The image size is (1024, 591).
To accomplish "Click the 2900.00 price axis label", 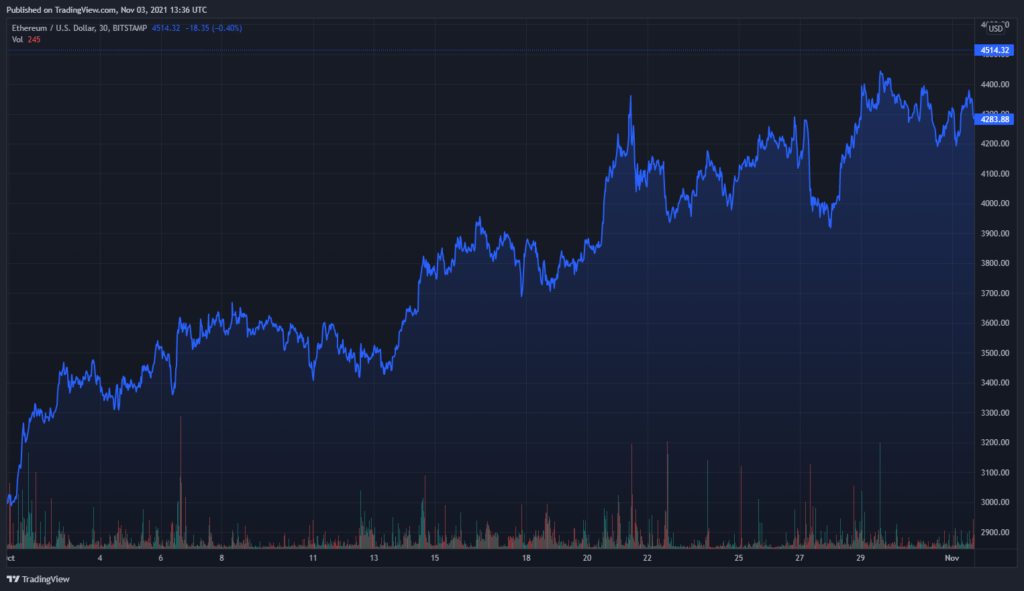I will coord(995,532).
